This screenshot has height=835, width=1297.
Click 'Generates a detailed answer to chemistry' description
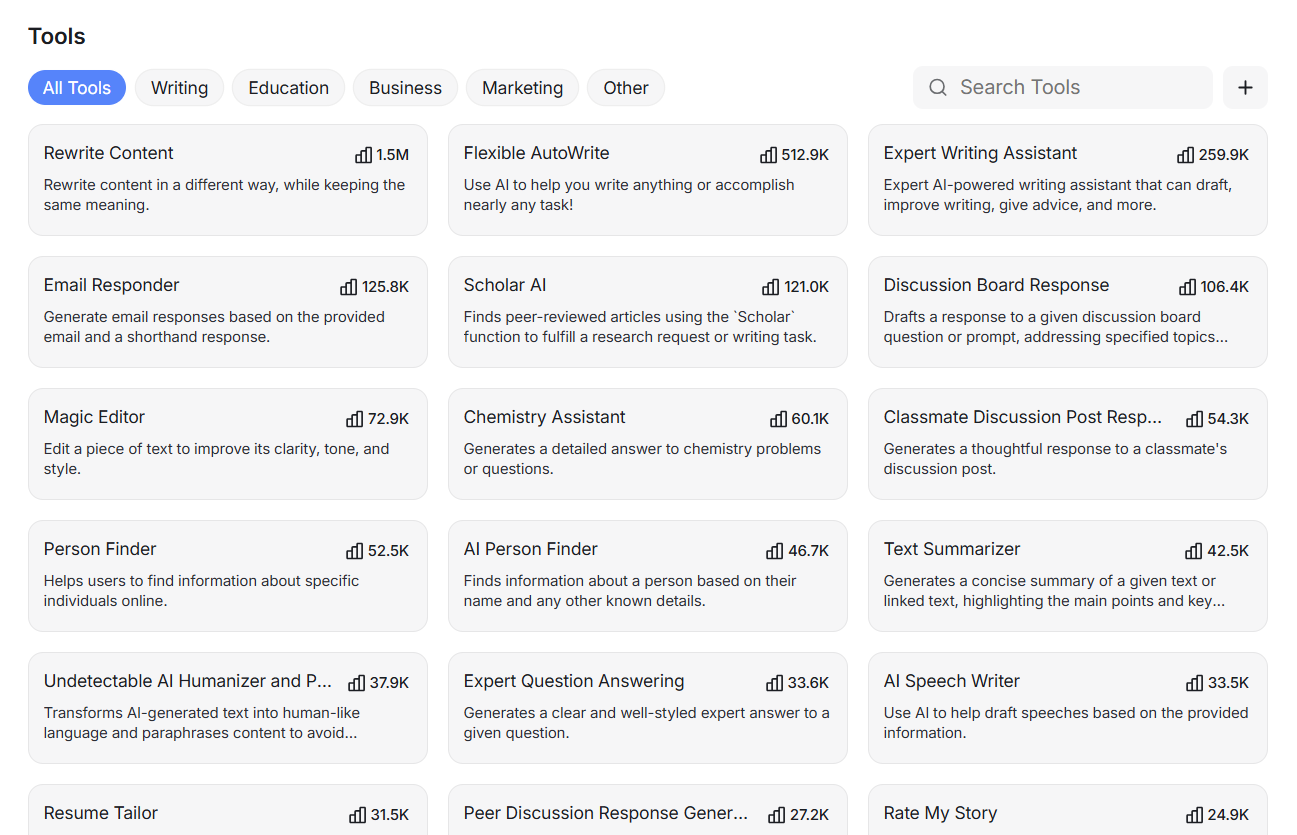pyautogui.click(x=643, y=459)
